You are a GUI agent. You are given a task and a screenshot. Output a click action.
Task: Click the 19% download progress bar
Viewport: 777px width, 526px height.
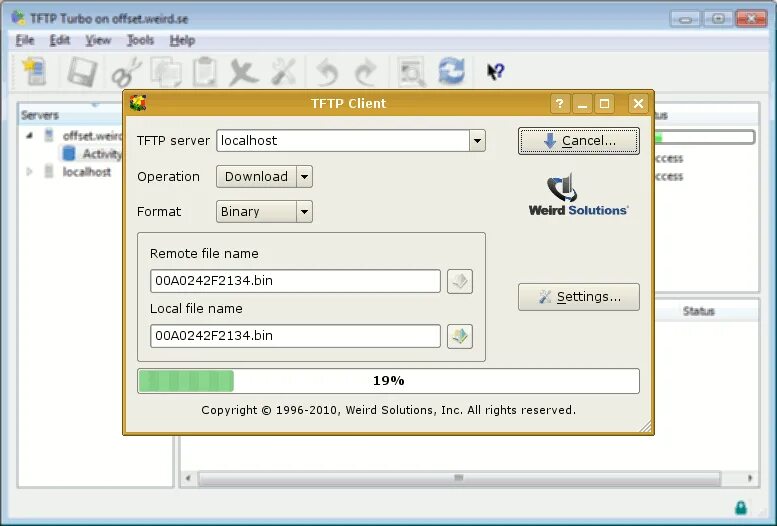pyautogui.click(x=388, y=381)
